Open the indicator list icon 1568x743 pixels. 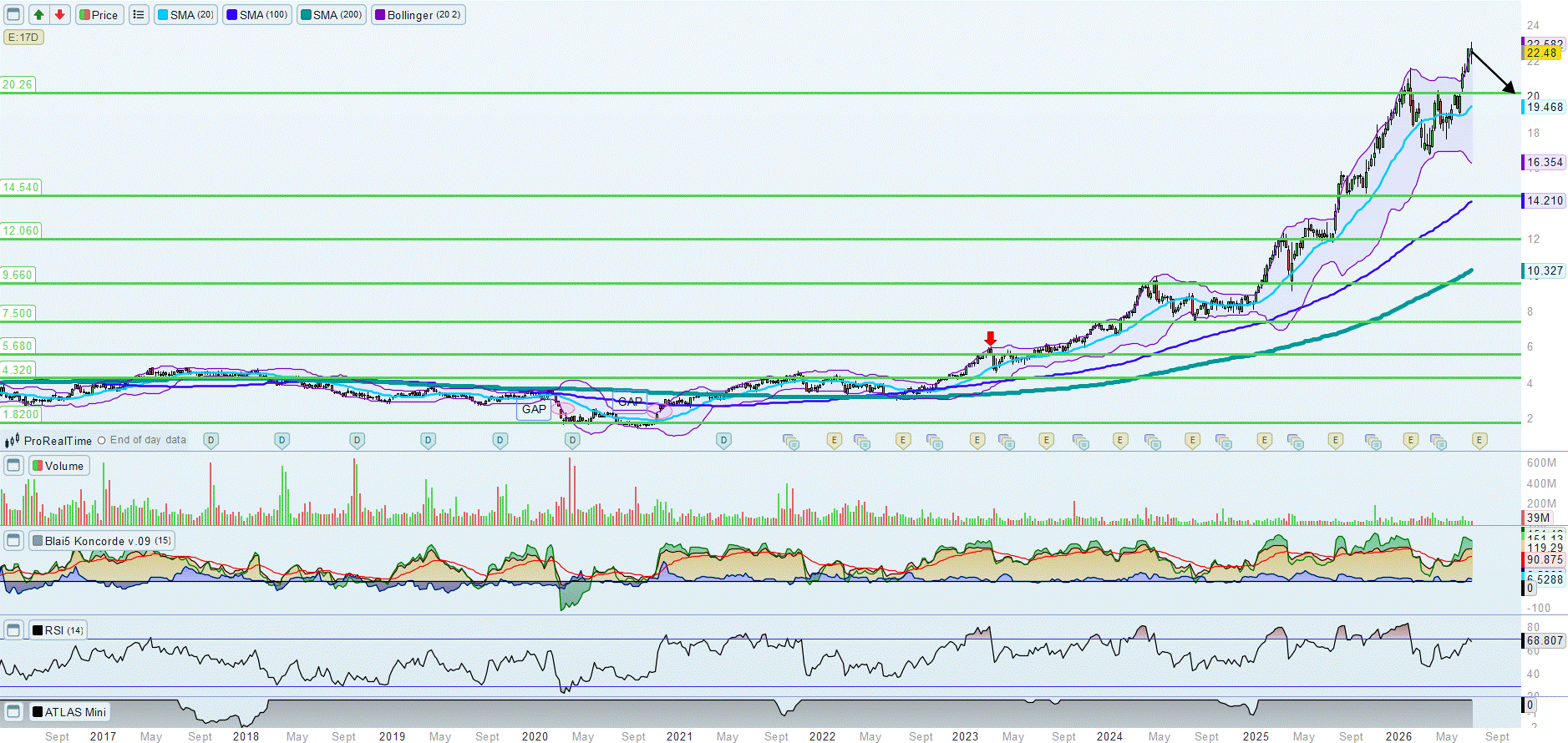[139, 14]
